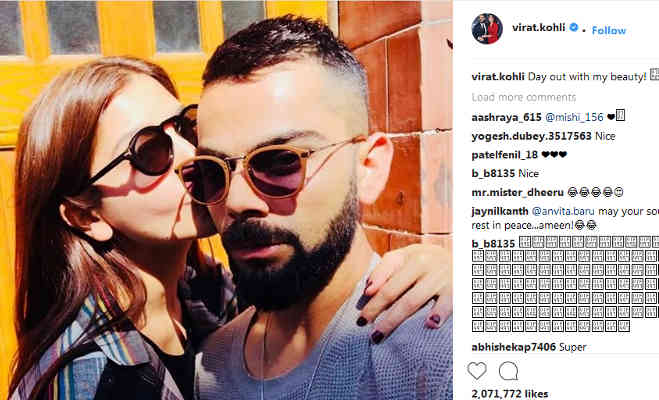Open abhishekap7406 profile
This screenshot has height=400, width=659.
(514, 347)
